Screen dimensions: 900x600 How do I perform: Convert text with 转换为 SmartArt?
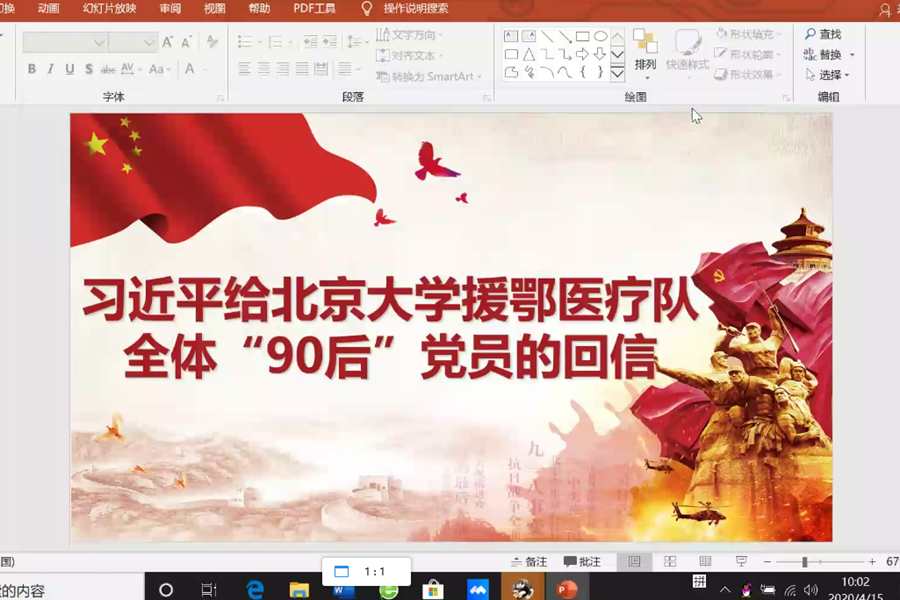tap(429, 76)
